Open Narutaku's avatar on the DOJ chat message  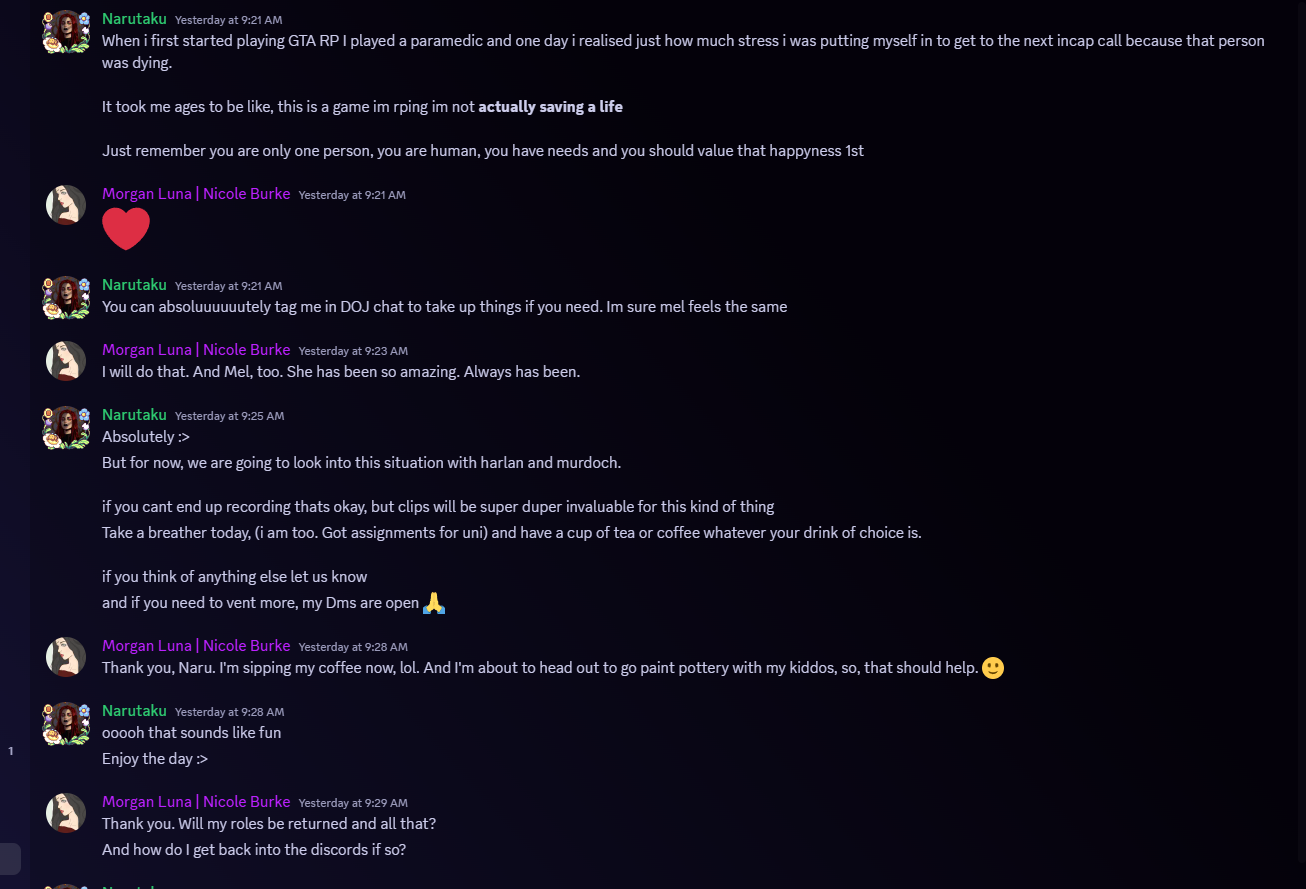click(x=66, y=297)
